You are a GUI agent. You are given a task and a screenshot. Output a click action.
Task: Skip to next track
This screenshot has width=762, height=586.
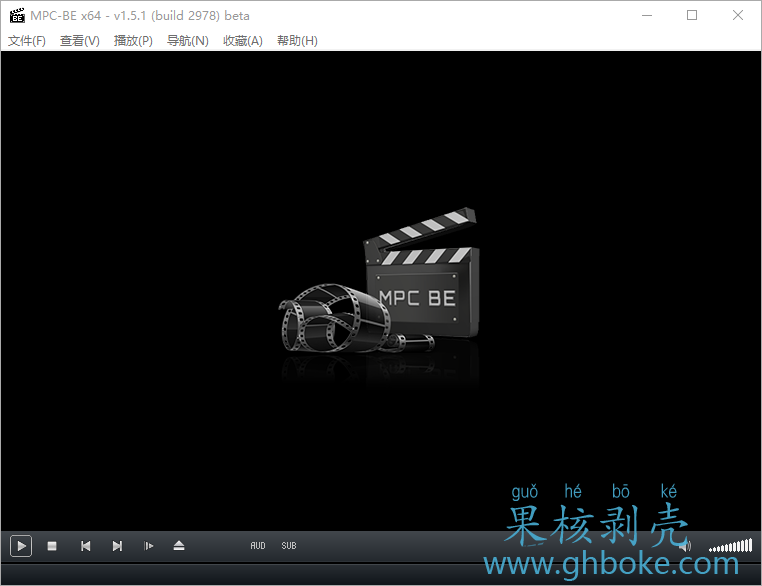117,546
